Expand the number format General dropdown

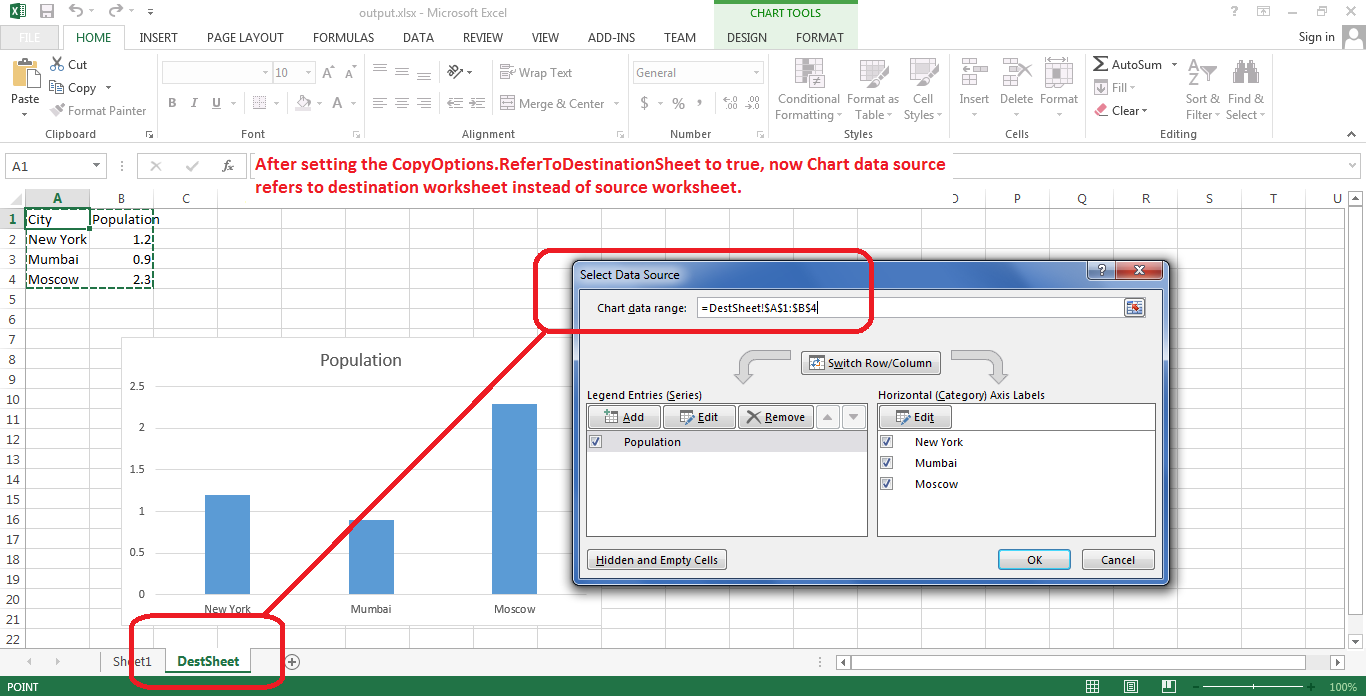tap(755, 73)
